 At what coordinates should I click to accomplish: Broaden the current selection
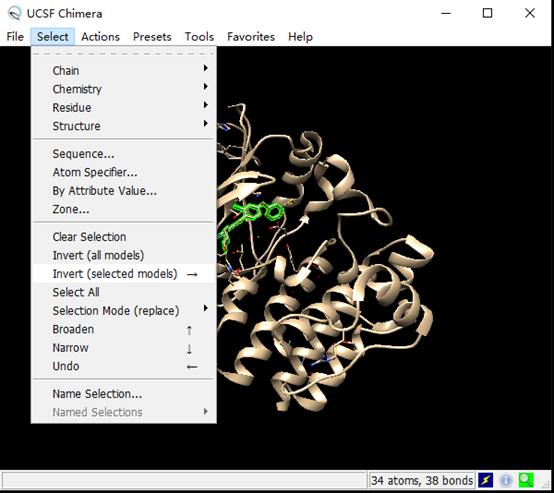124,329
